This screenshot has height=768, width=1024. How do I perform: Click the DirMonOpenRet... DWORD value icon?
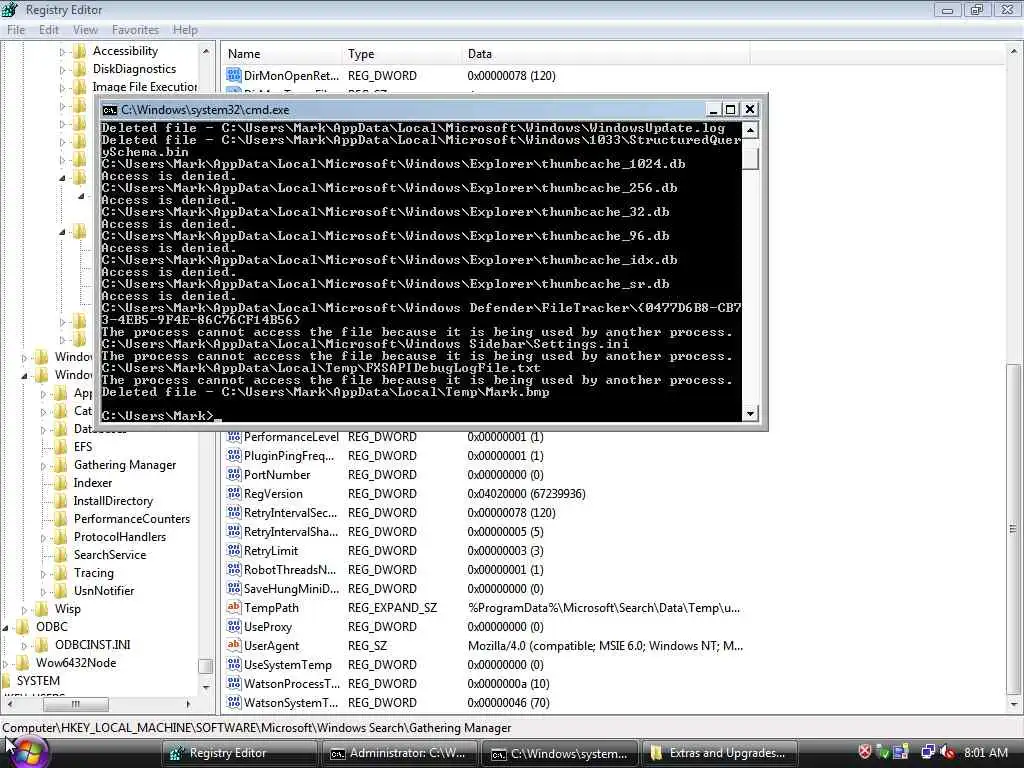point(234,75)
